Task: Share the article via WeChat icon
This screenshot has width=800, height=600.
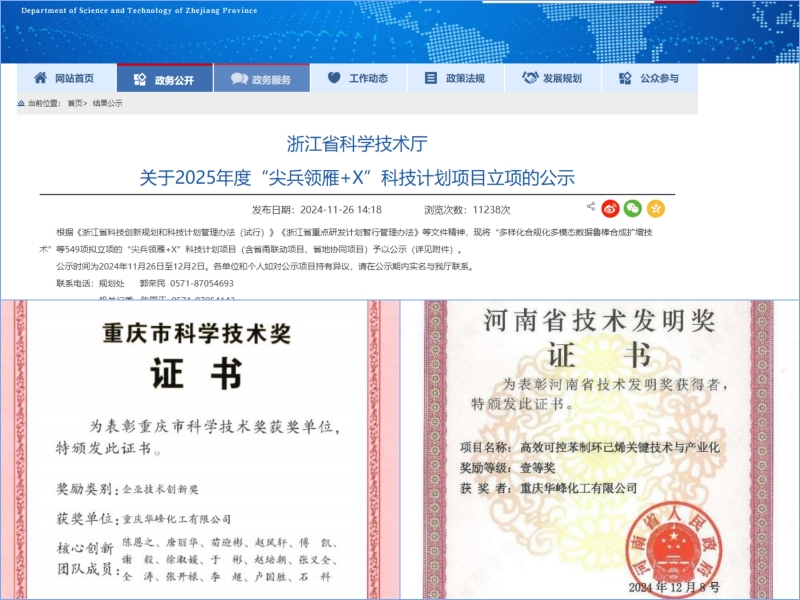Action: 632,208
